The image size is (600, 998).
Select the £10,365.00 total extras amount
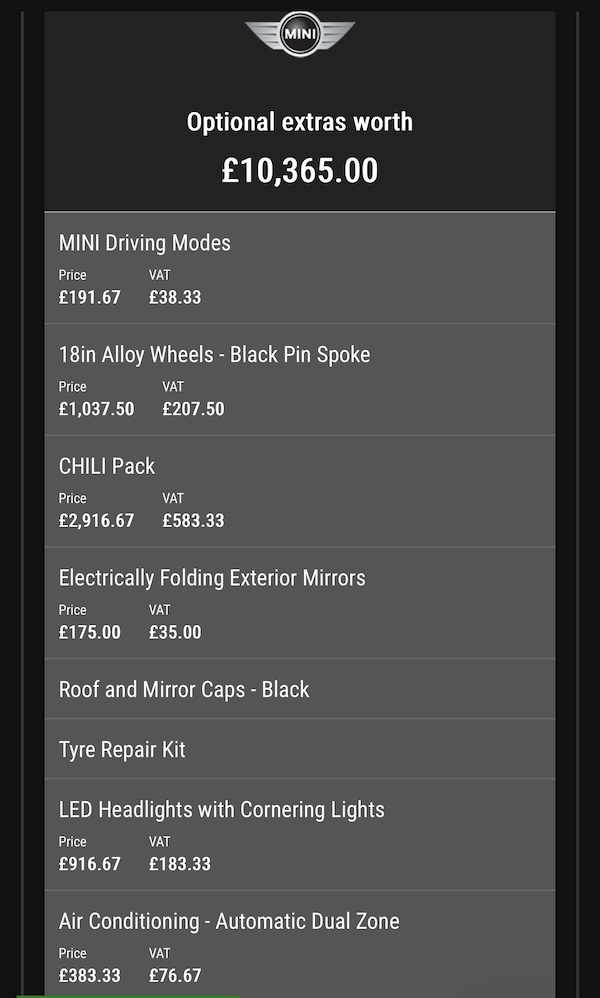pyautogui.click(x=300, y=170)
